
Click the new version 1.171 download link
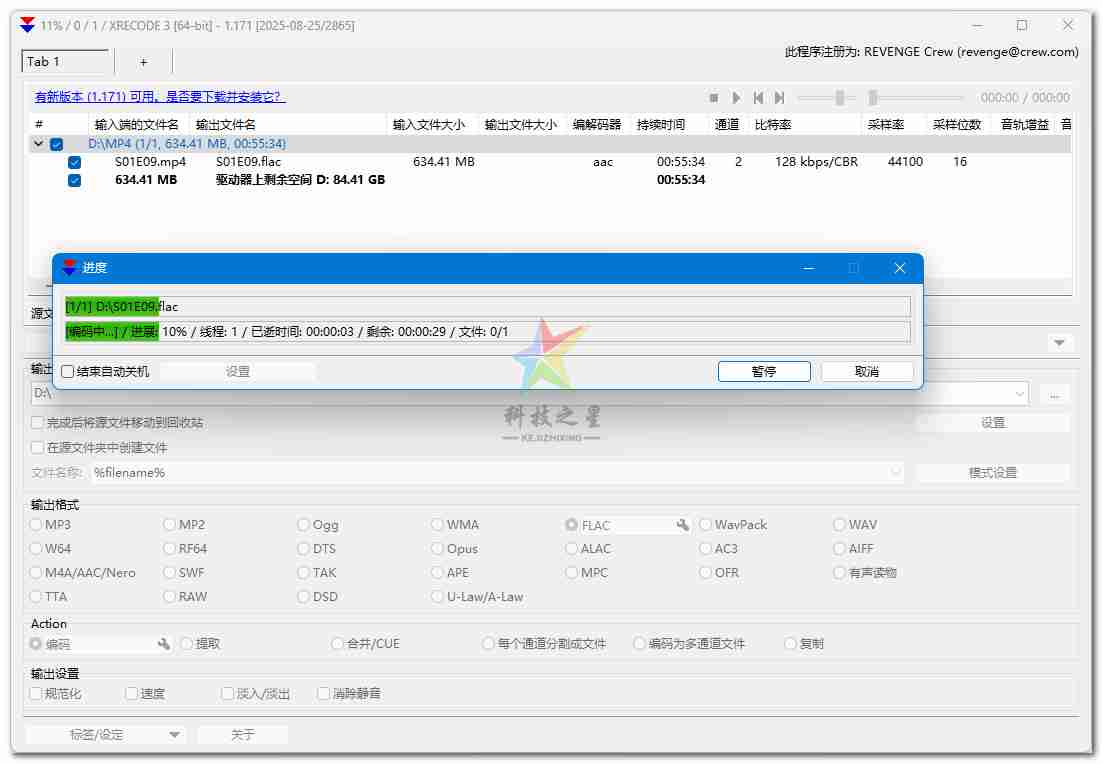(160, 97)
